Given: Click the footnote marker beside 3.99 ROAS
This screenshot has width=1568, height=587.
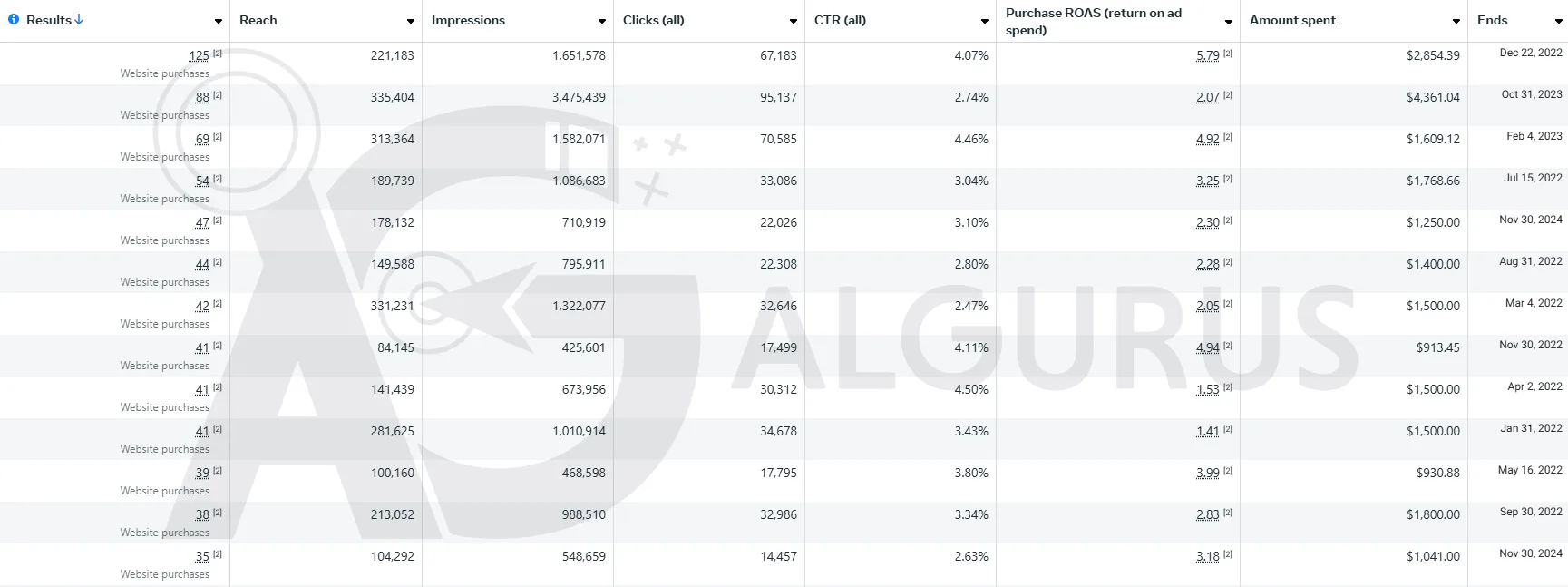Looking at the screenshot, I should [x=1228, y=471].
